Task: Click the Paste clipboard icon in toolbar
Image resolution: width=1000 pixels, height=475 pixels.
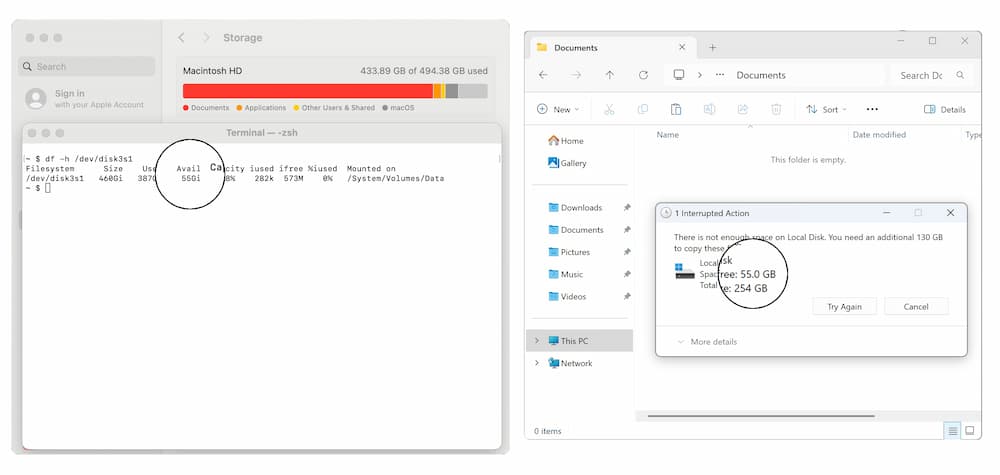Action: 676,109
